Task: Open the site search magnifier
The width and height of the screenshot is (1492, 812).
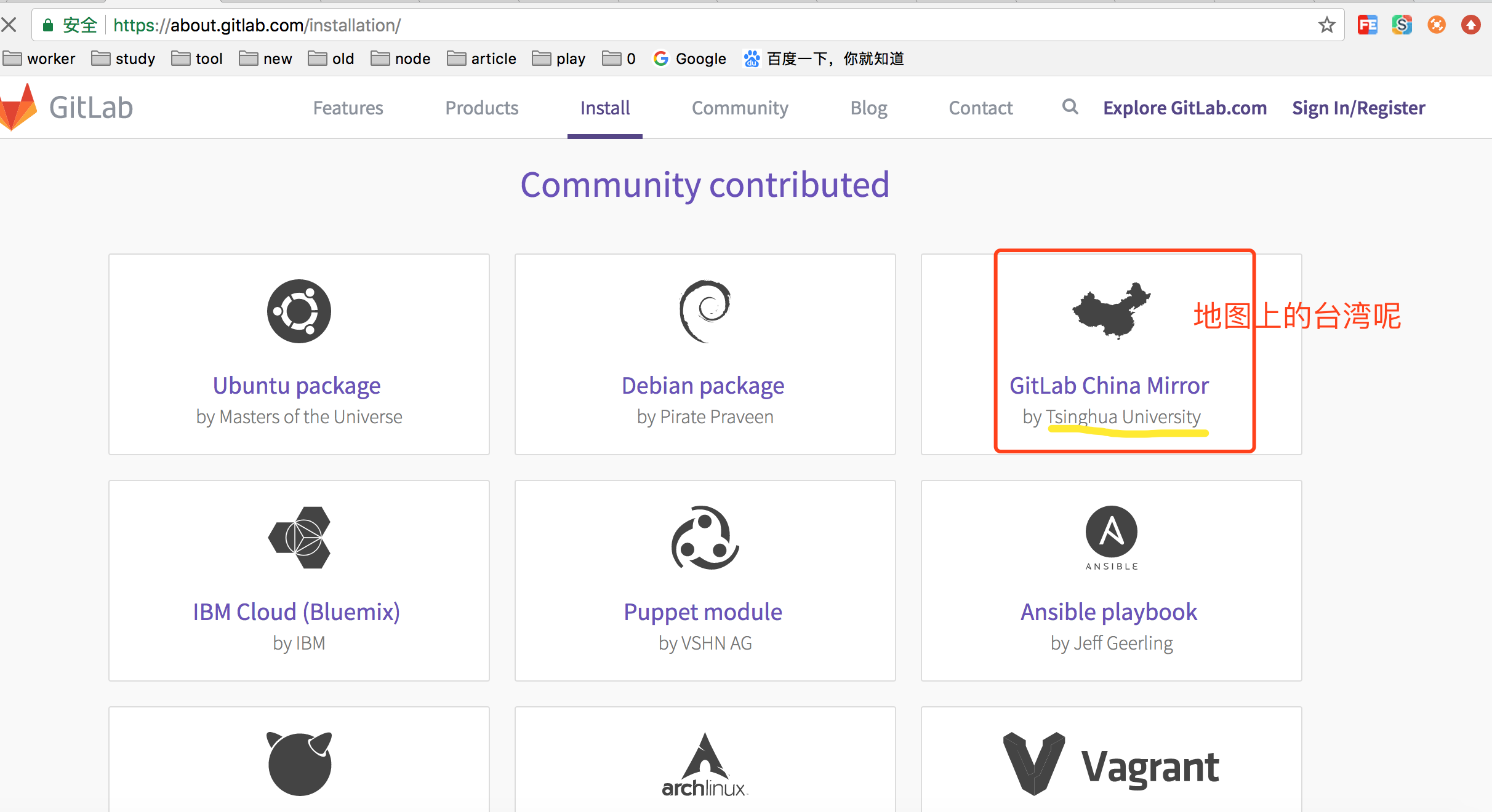Action: pyautogui.click(x=1069, y=107)
